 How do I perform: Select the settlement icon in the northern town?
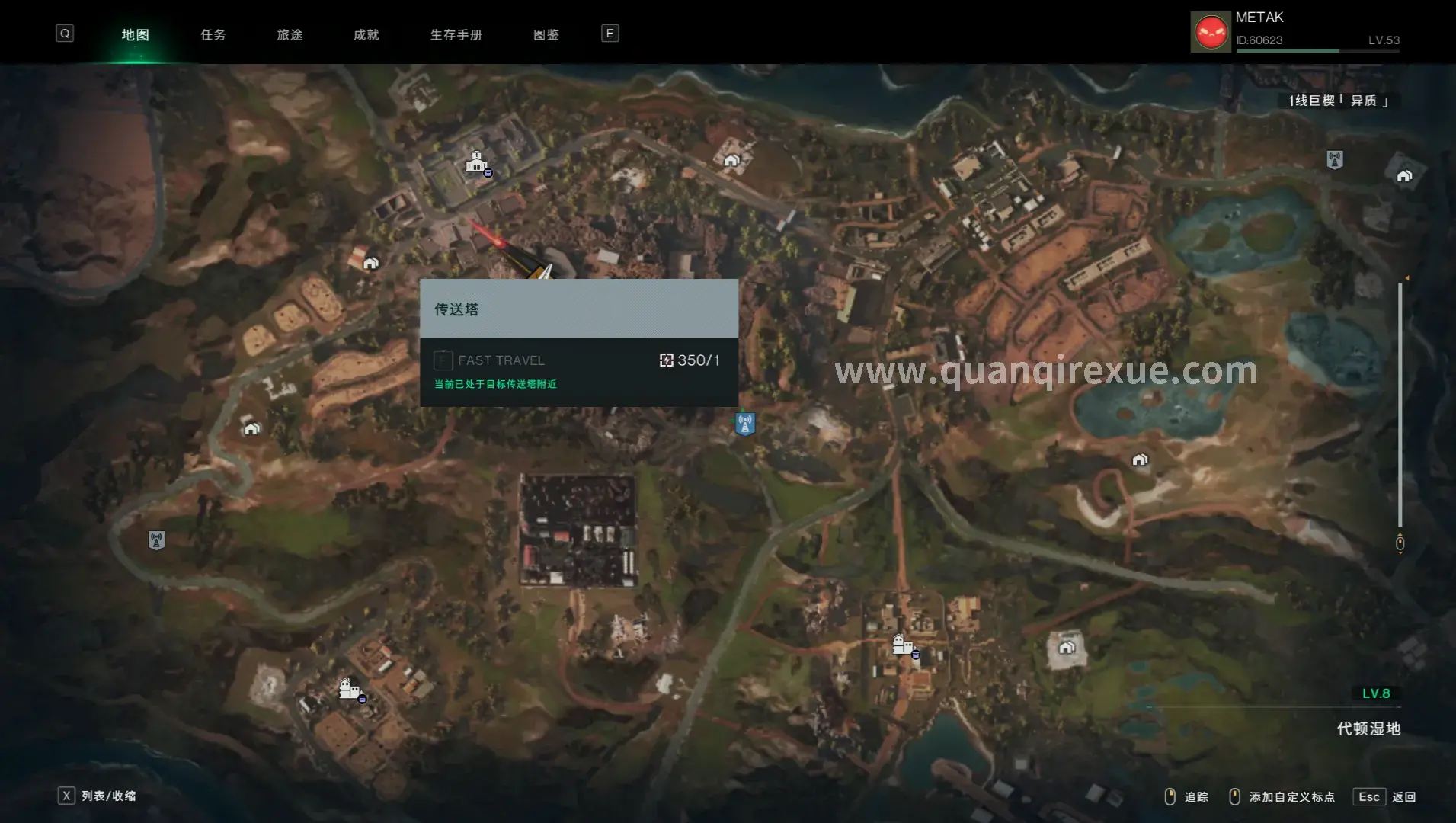[477, 162]
